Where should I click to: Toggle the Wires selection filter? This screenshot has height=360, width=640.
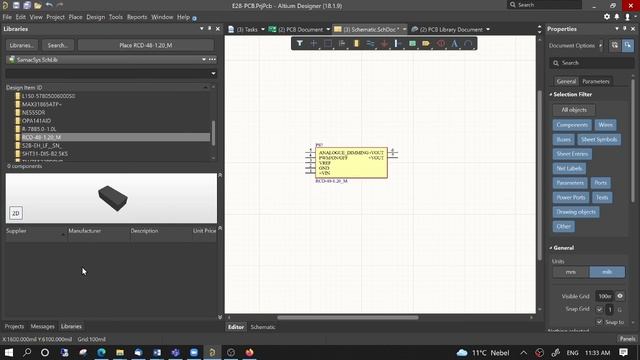point(605,125)
